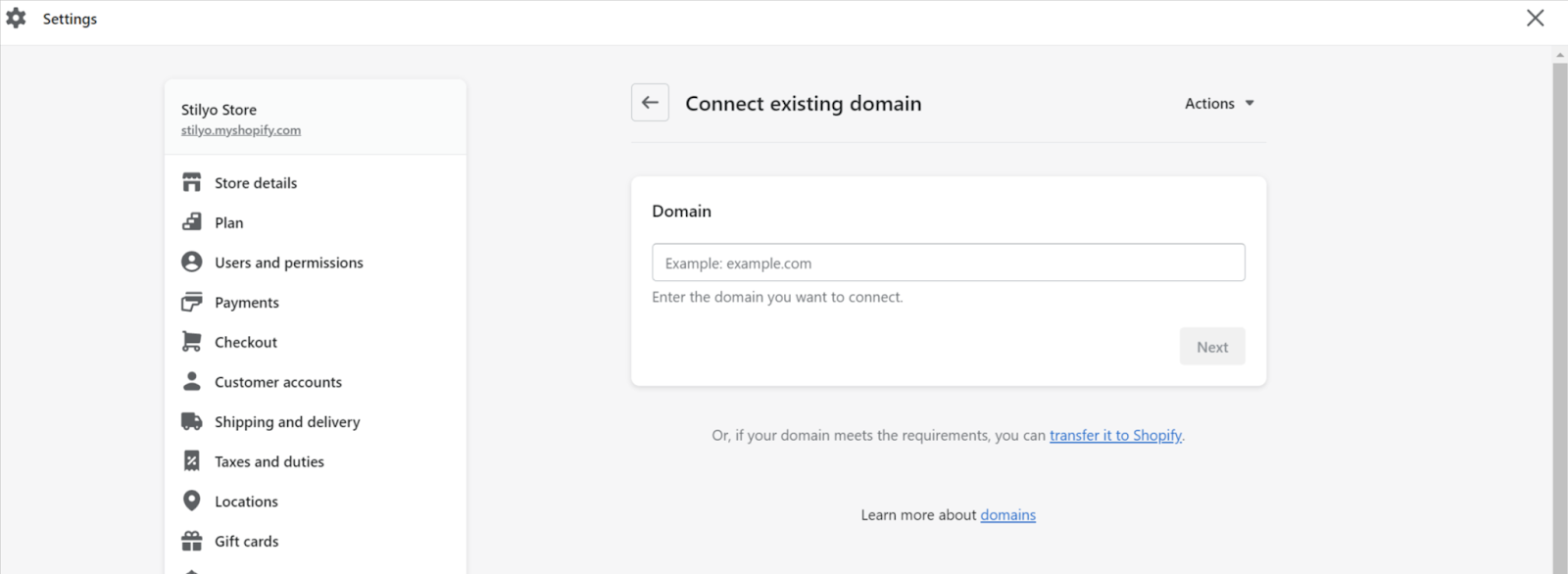Viewport: 1568px width, 574px height.
Task: Open the stilyo.myshopify.com store link
Action: 241,130
